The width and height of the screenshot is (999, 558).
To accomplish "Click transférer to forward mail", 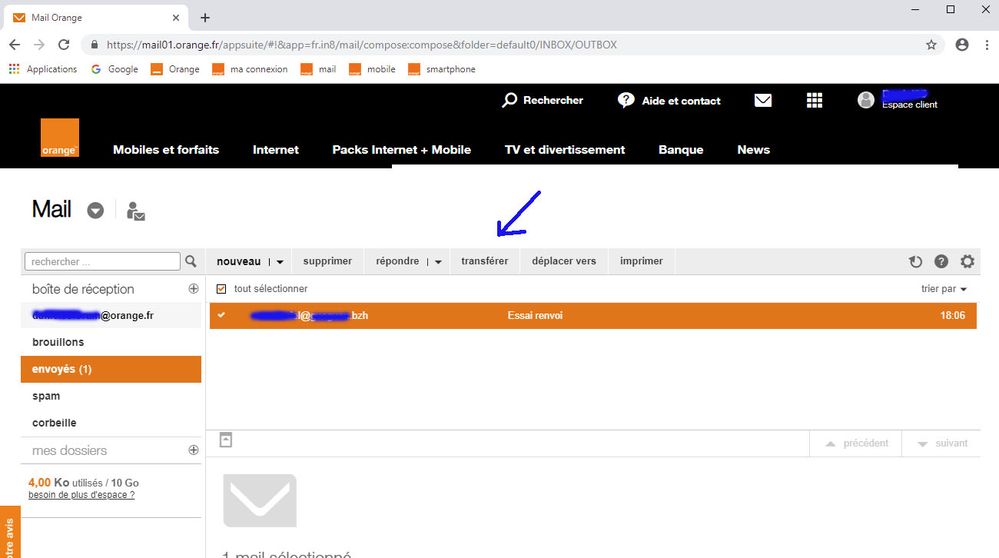I will pyautogui.click(x=485, y=261).
